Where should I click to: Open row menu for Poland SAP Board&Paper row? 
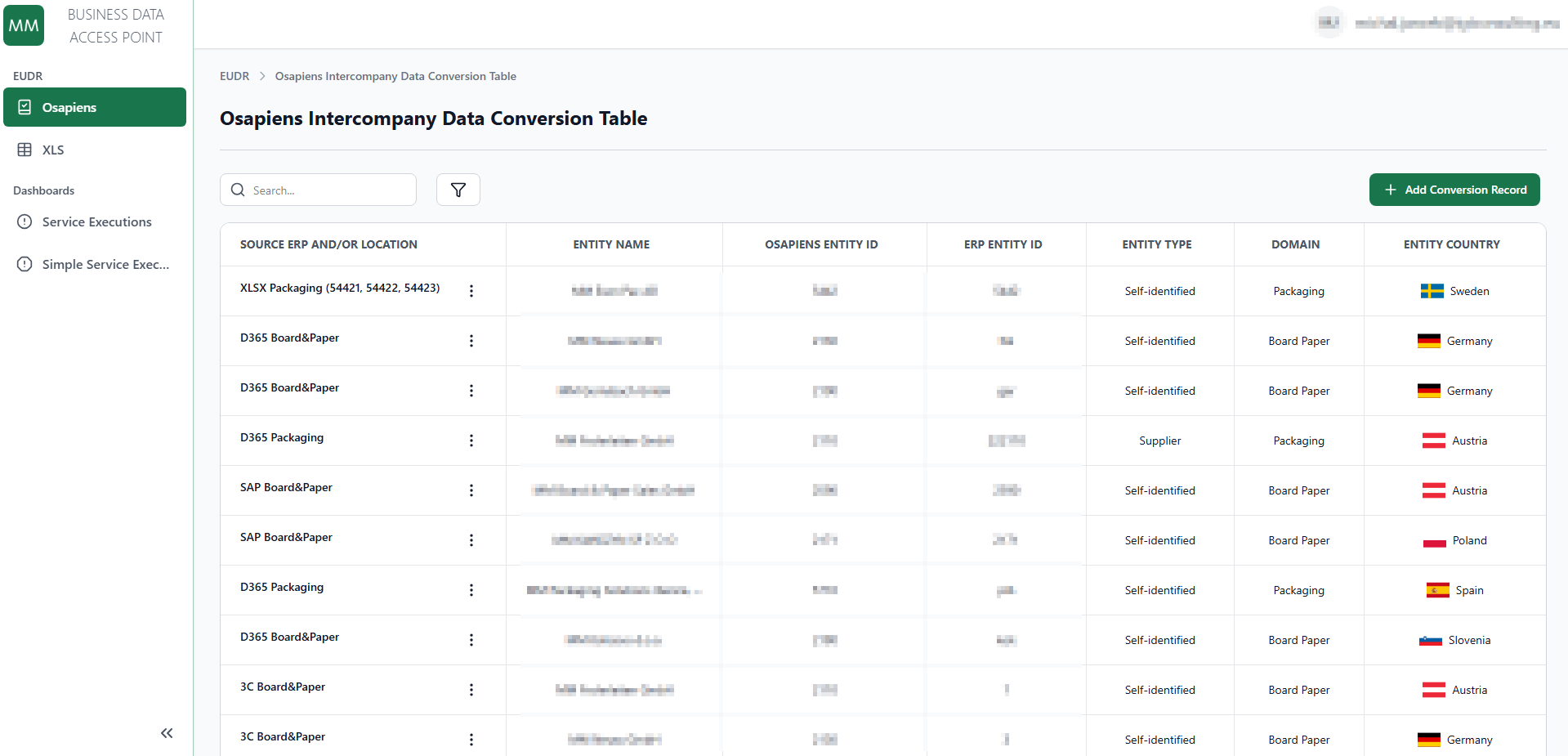(471, 540)
